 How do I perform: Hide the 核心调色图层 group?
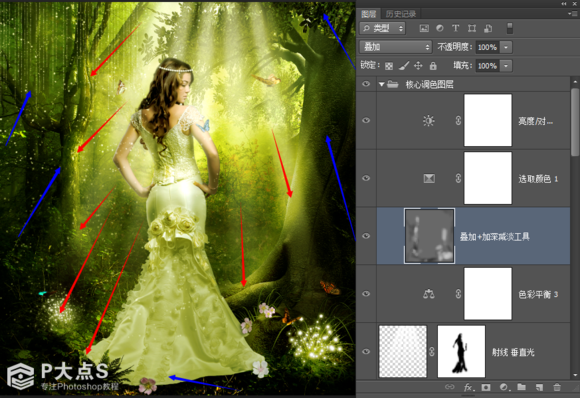click(x=366, y=84)
